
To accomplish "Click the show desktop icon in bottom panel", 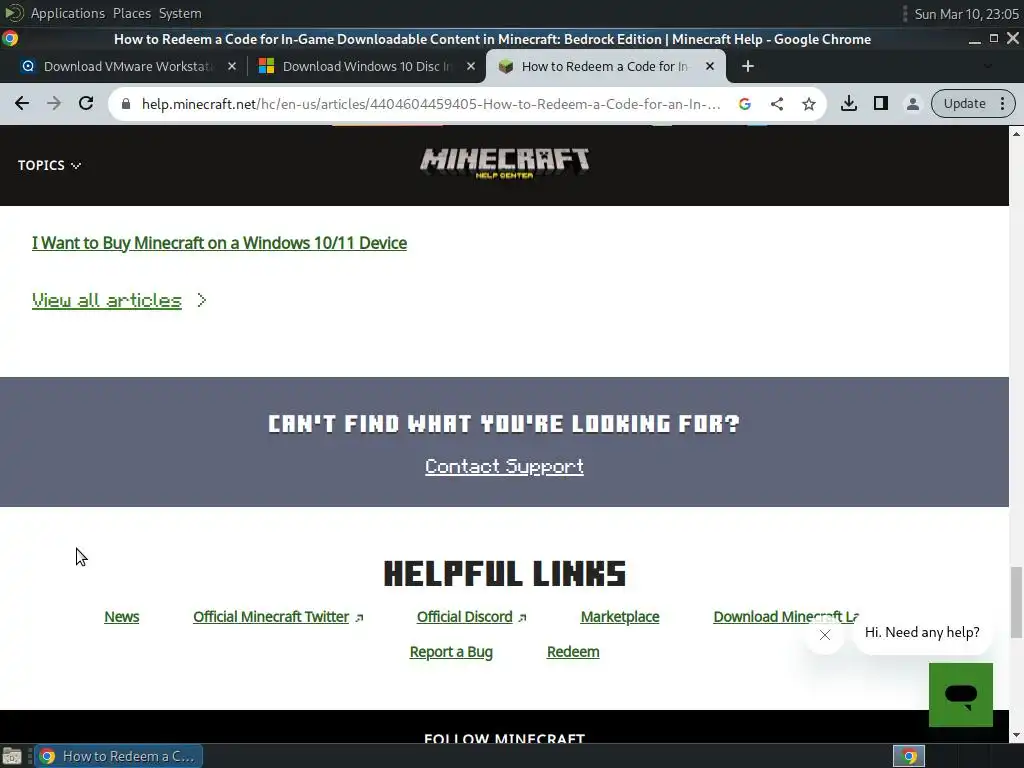I will pos(12,756).
